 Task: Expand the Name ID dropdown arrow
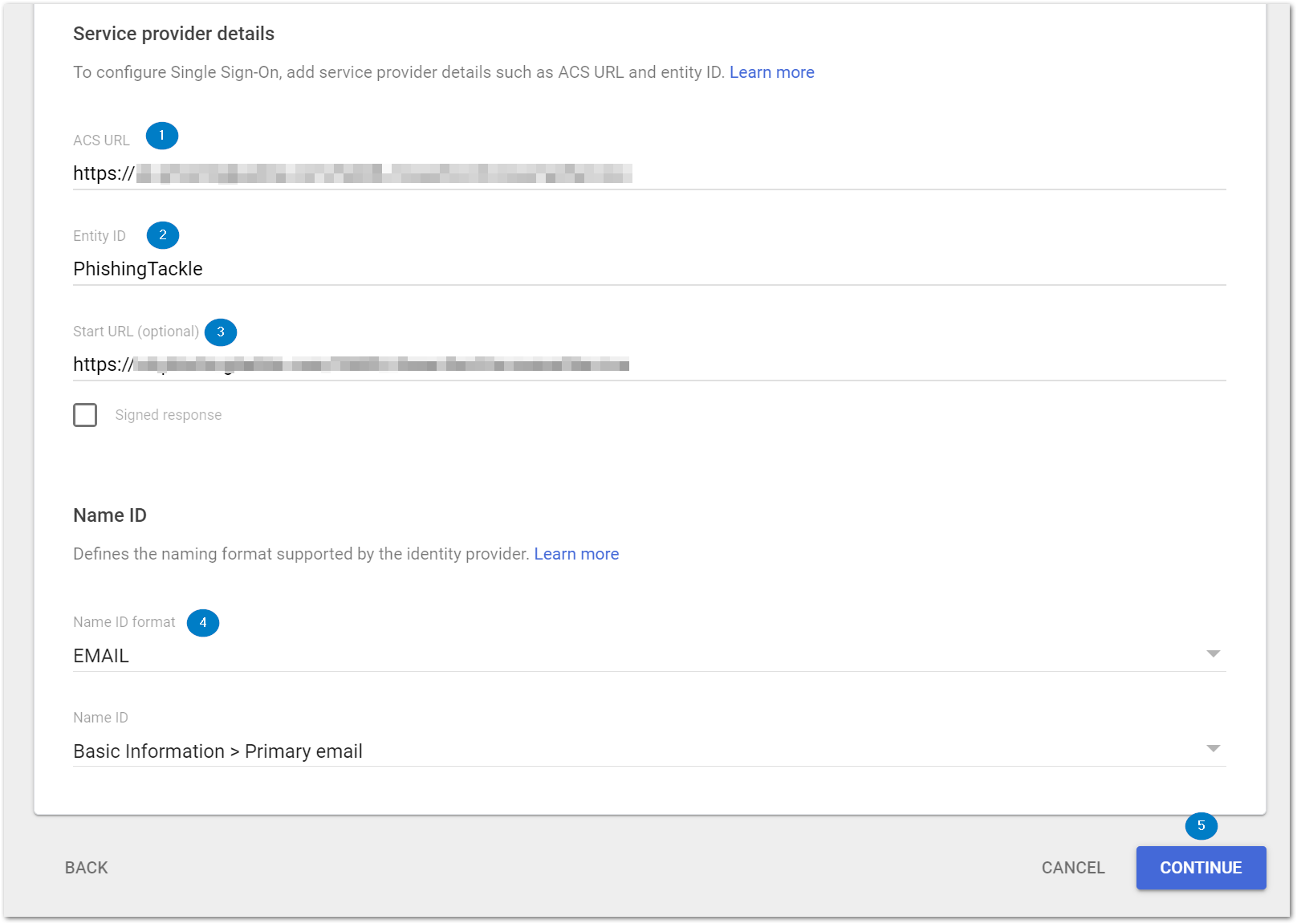point(1213,749)
